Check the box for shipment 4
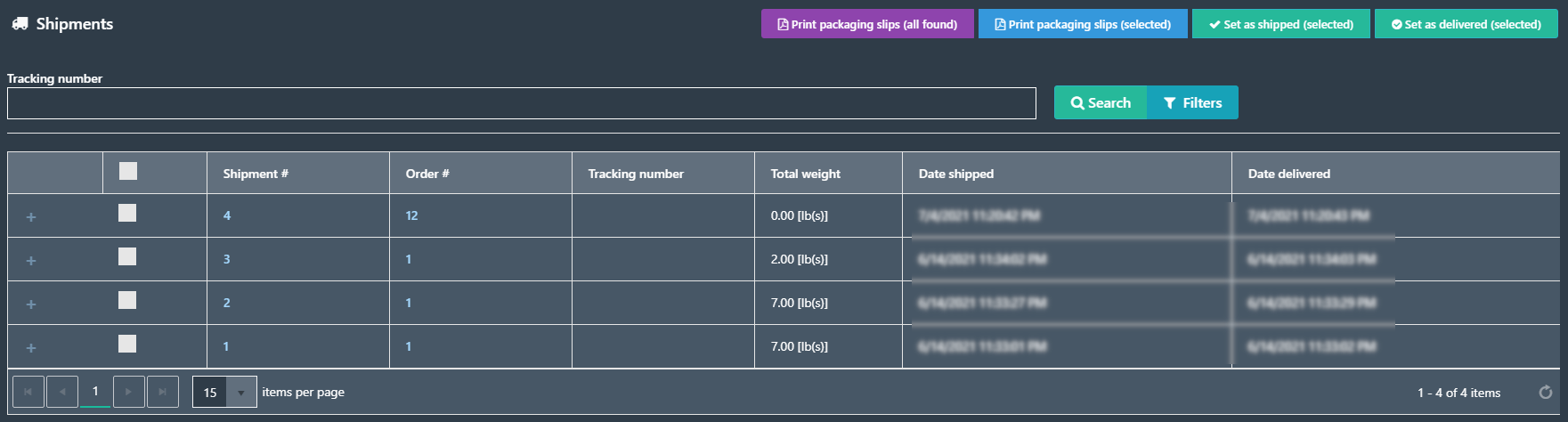 [x=127, y=213]
